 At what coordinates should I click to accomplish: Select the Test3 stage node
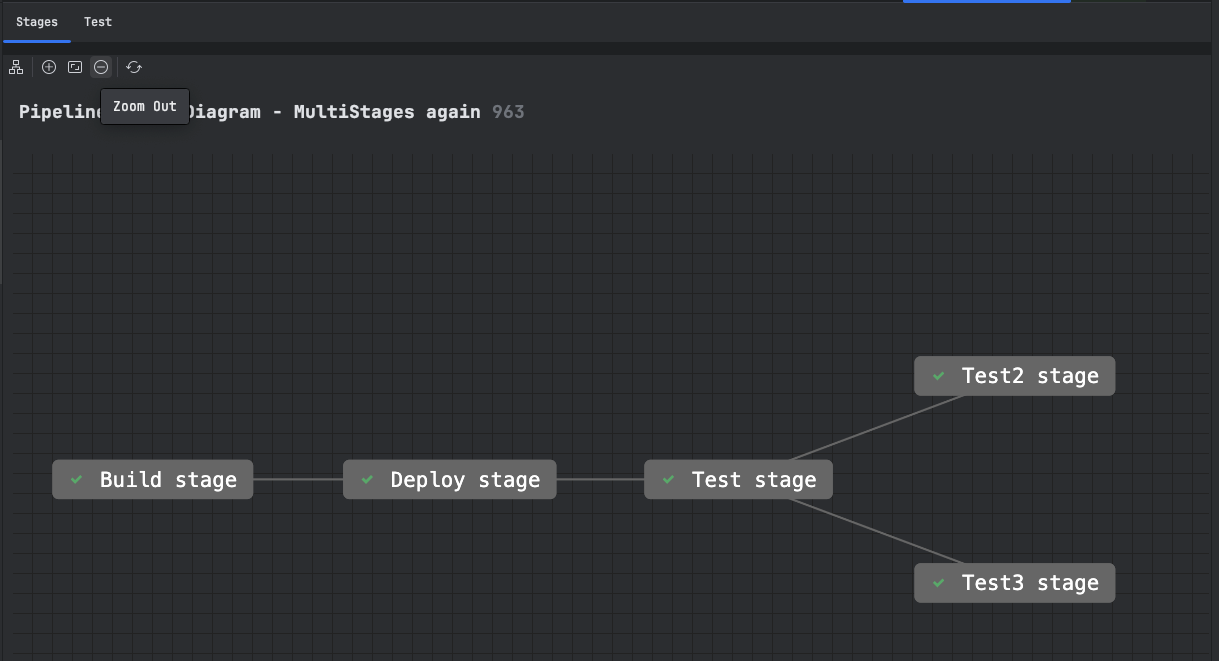pos(1015,583)
